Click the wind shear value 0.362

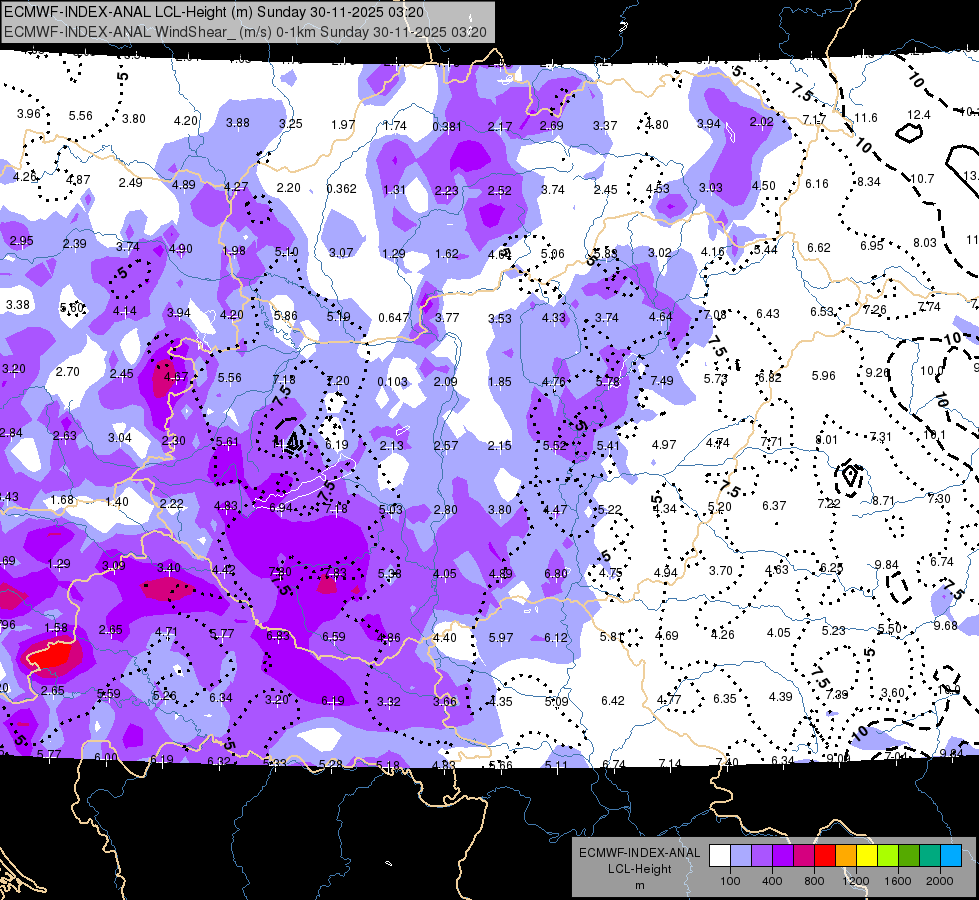tap(342, 189)
